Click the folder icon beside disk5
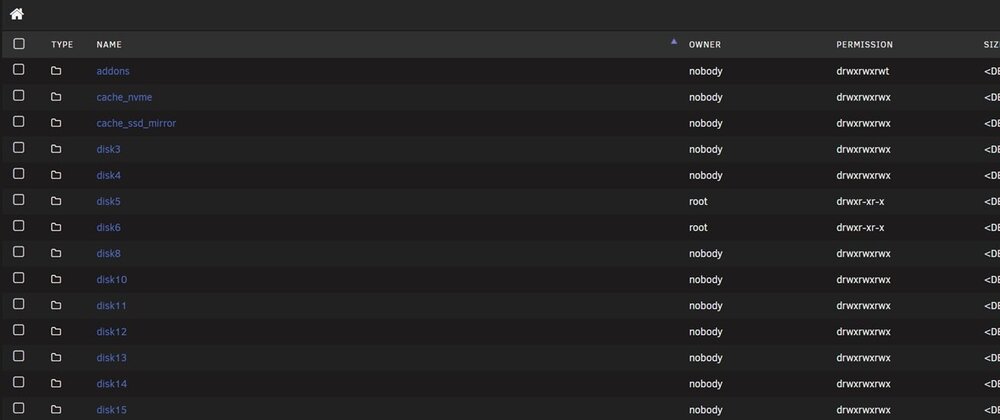The image size is (1000, 420). pos(56,201)
